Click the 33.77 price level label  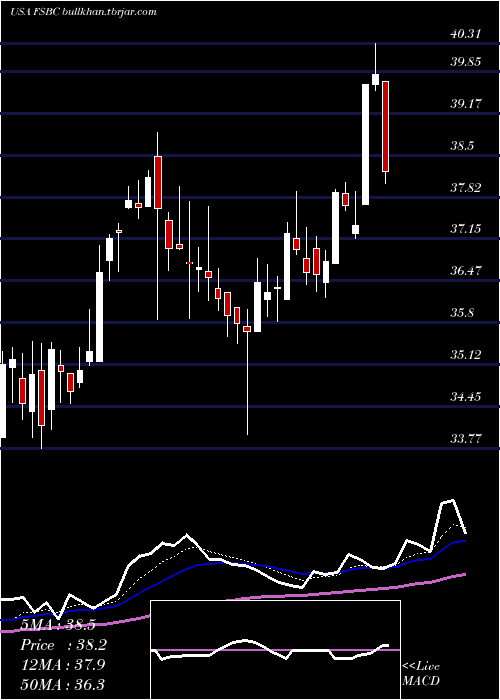pos(466,438)
